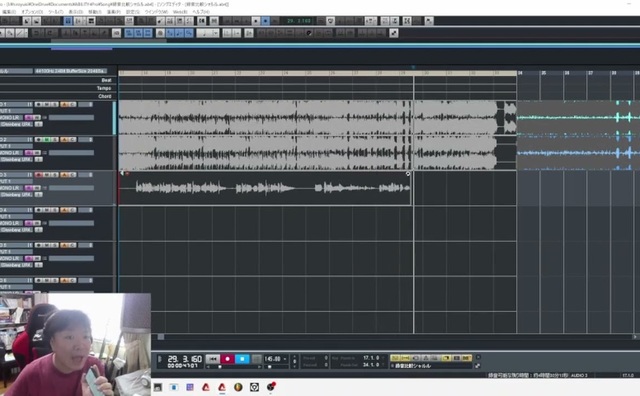Click the blue record-mode icon beside toolbar position display
The image size is (640, 396).
point(265,21)
